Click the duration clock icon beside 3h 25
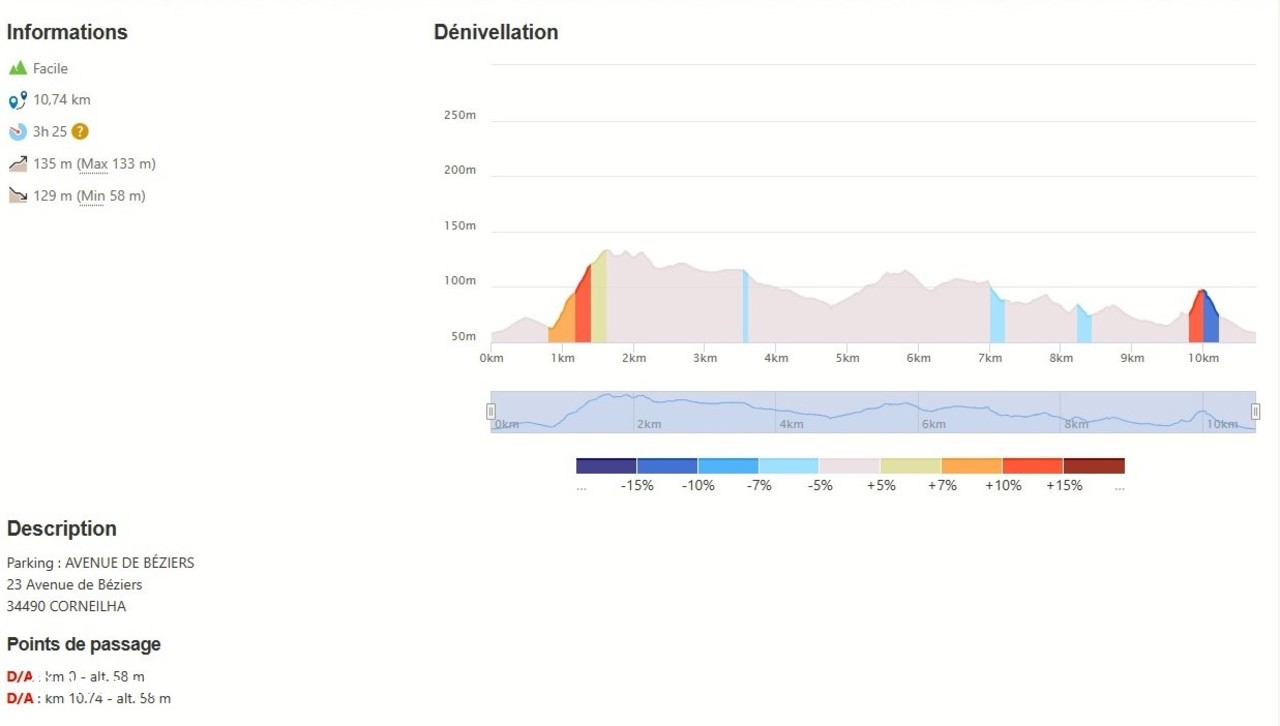 tap(17, 132)
